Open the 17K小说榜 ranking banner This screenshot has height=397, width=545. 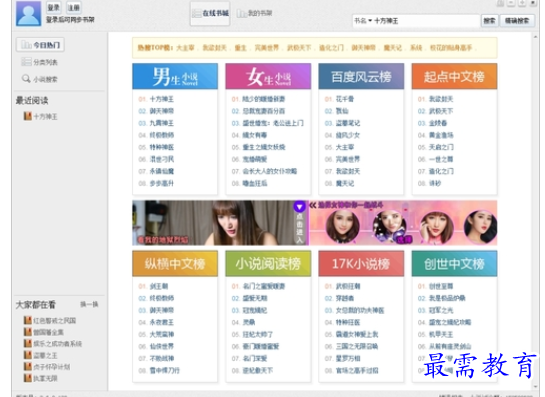click(x=361, y=264)
